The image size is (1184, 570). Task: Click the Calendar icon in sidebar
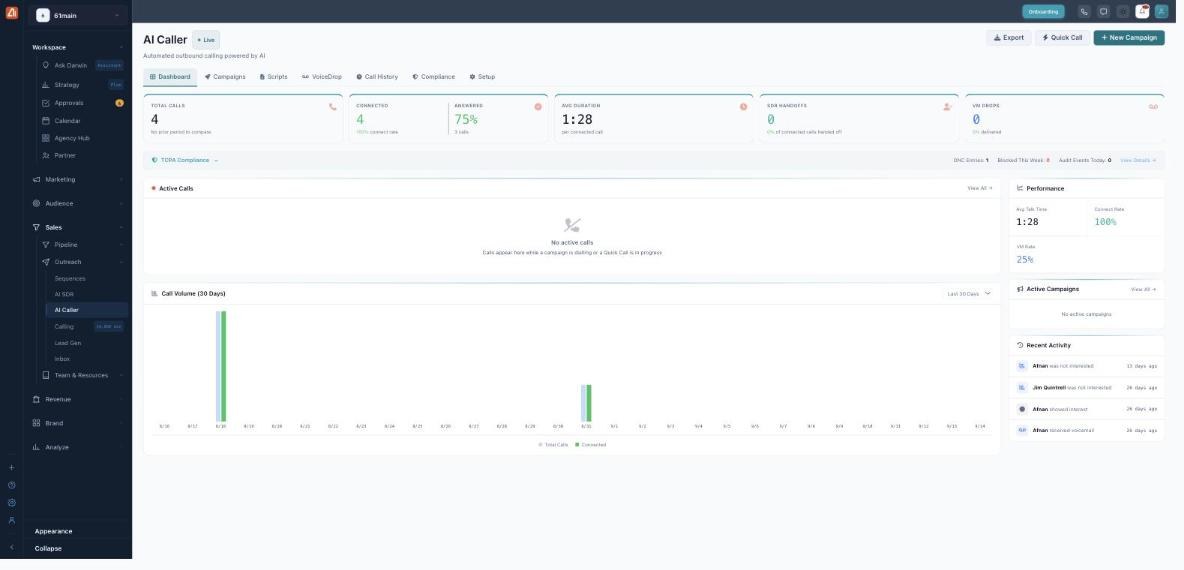tap(46, 121)
